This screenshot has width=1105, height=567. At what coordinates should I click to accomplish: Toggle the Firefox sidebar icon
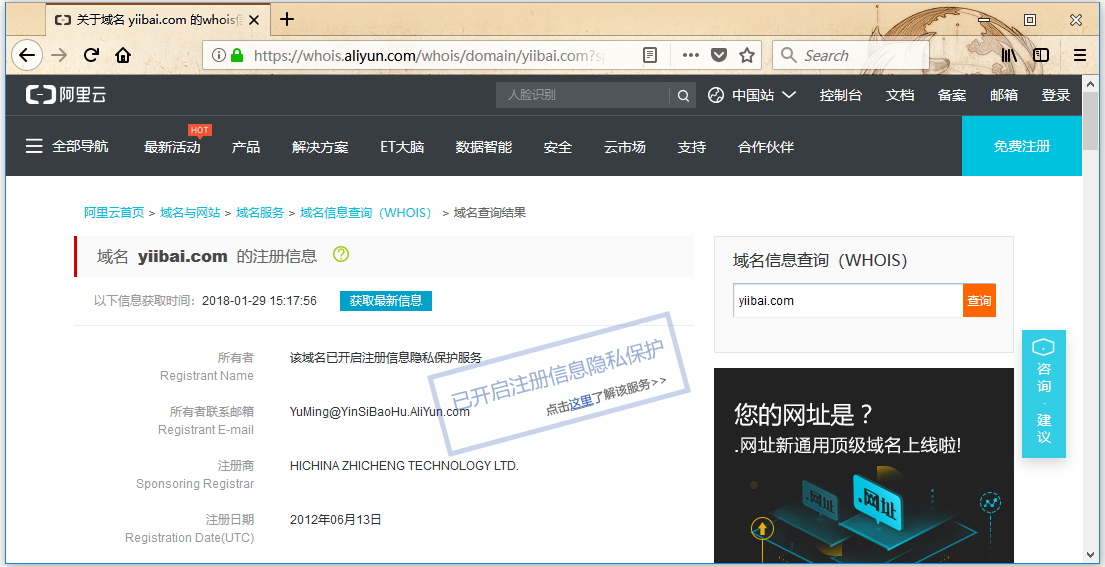(x=1041, y=56)
